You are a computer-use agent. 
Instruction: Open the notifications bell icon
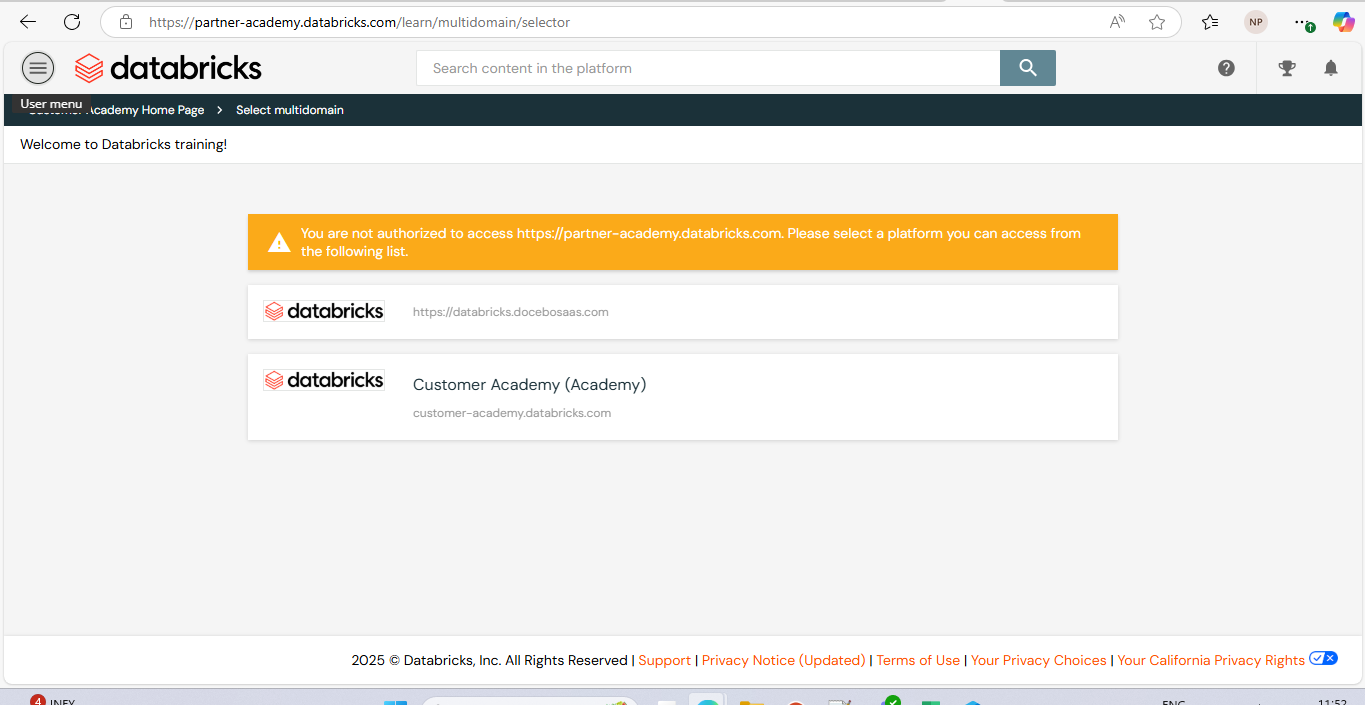[1330, 68]
